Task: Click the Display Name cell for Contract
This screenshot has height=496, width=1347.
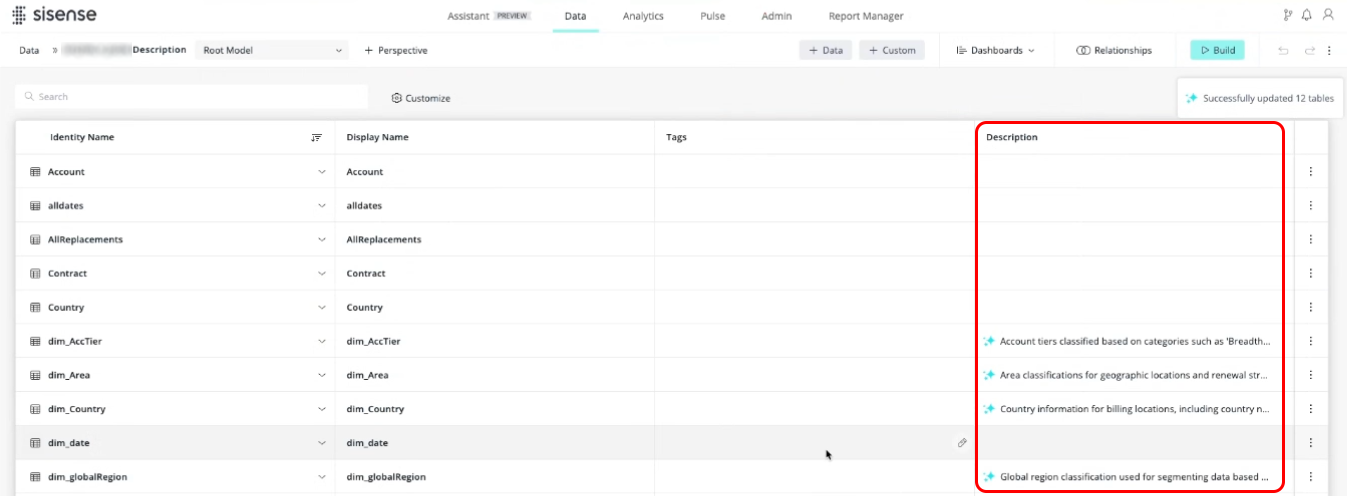Action: [495, 274]
